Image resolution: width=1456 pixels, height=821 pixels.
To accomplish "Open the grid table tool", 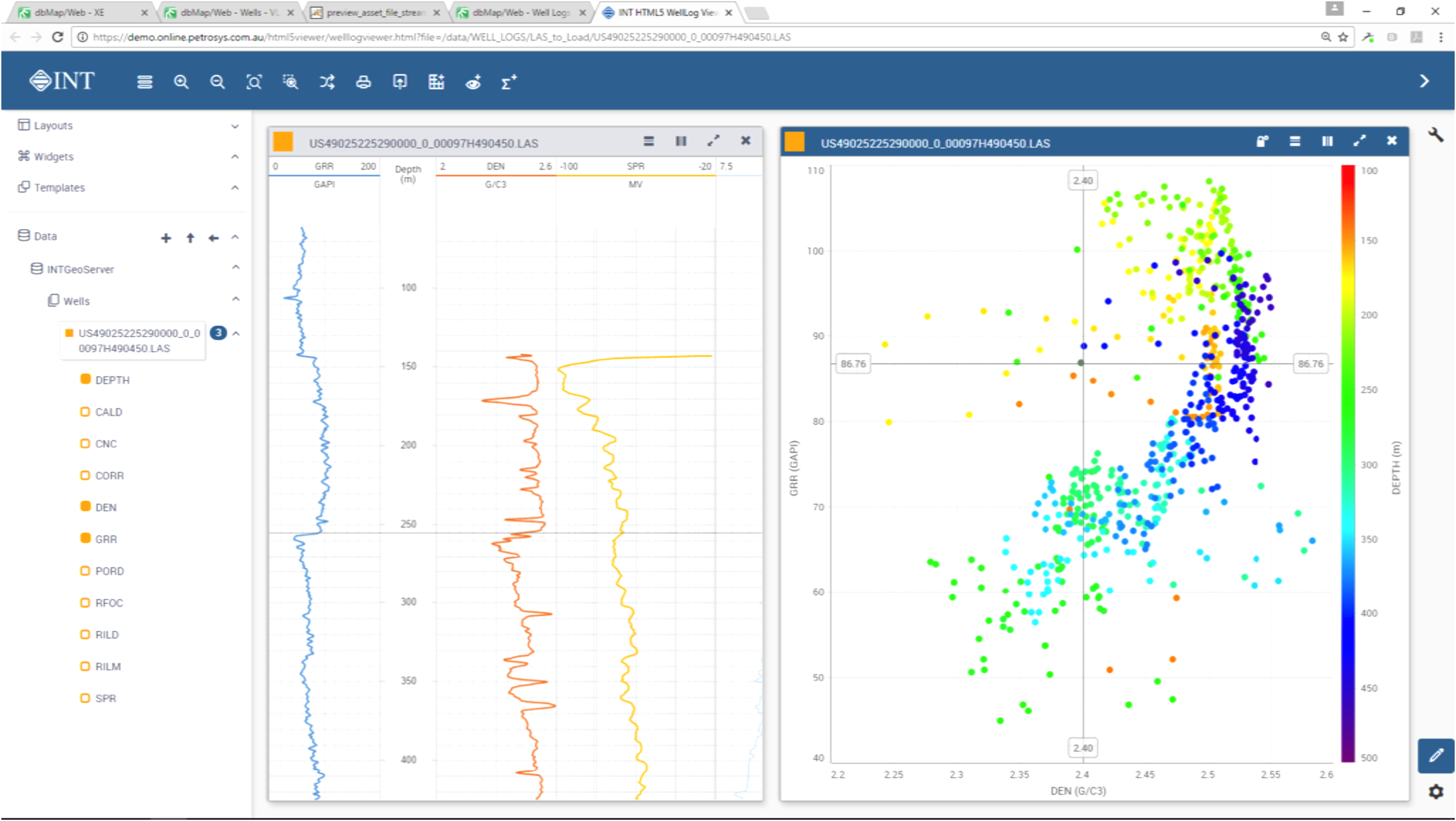I will 436,82.
